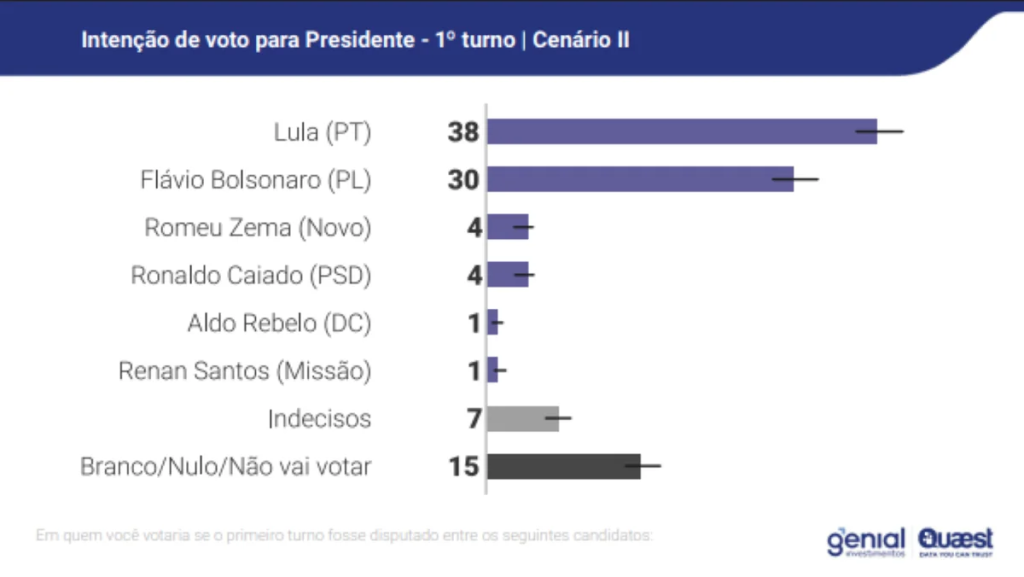Click the Quaest logo
1024x577 pixels.
(955, 541)
